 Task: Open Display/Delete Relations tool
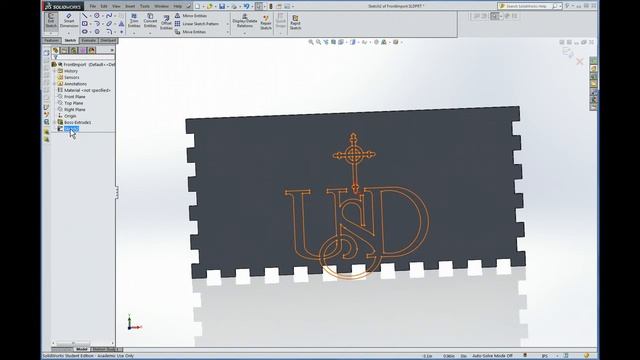pos(244,21)
